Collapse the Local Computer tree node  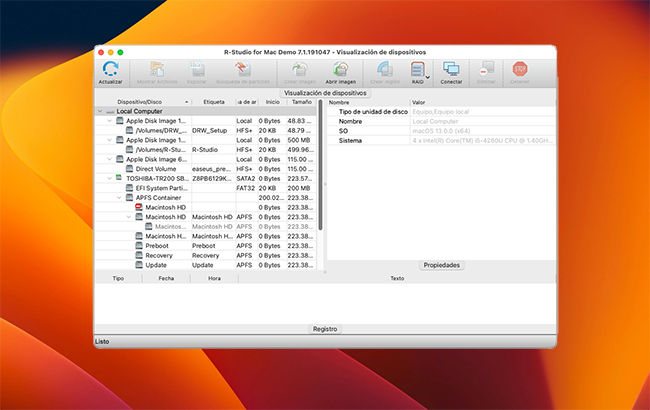point(100,111)
